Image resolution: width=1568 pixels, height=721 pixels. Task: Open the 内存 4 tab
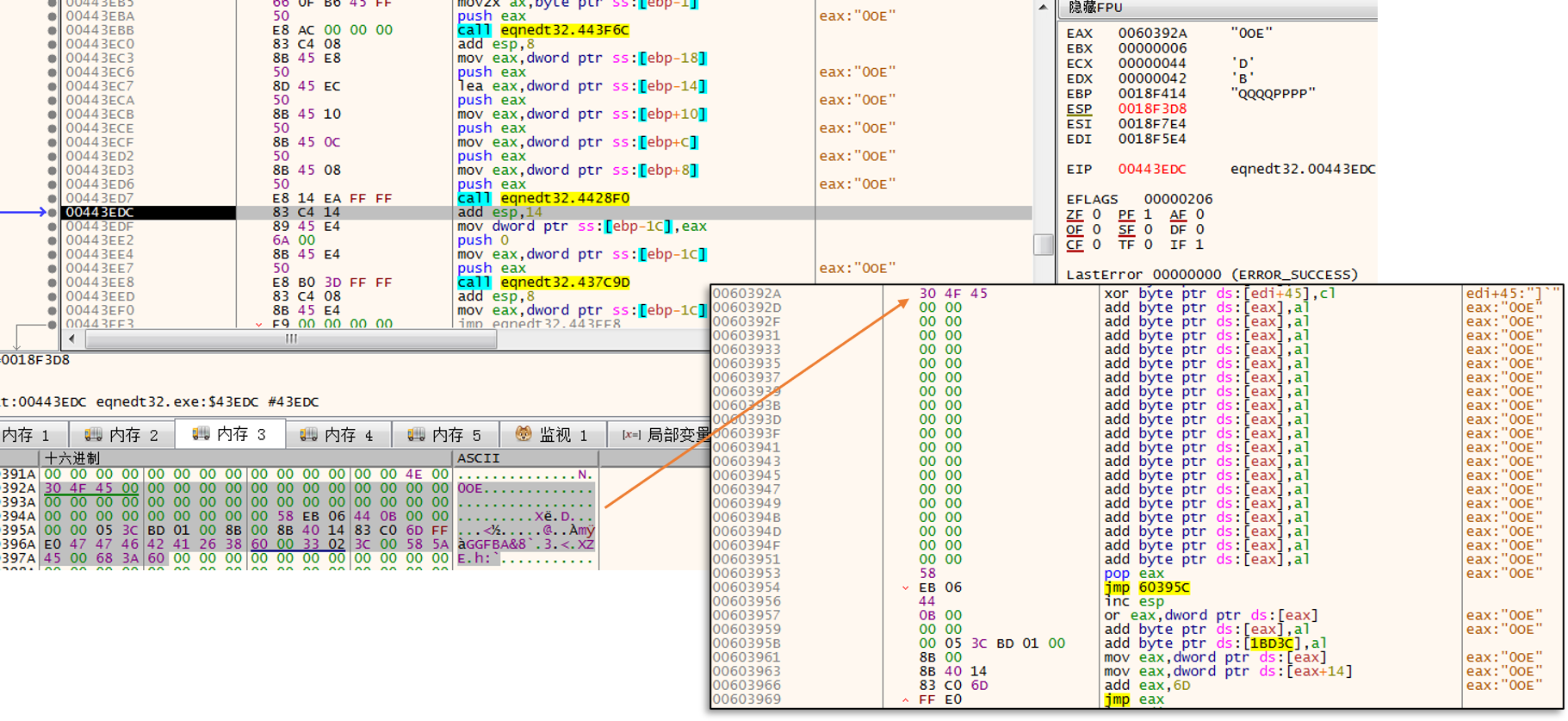338,434
